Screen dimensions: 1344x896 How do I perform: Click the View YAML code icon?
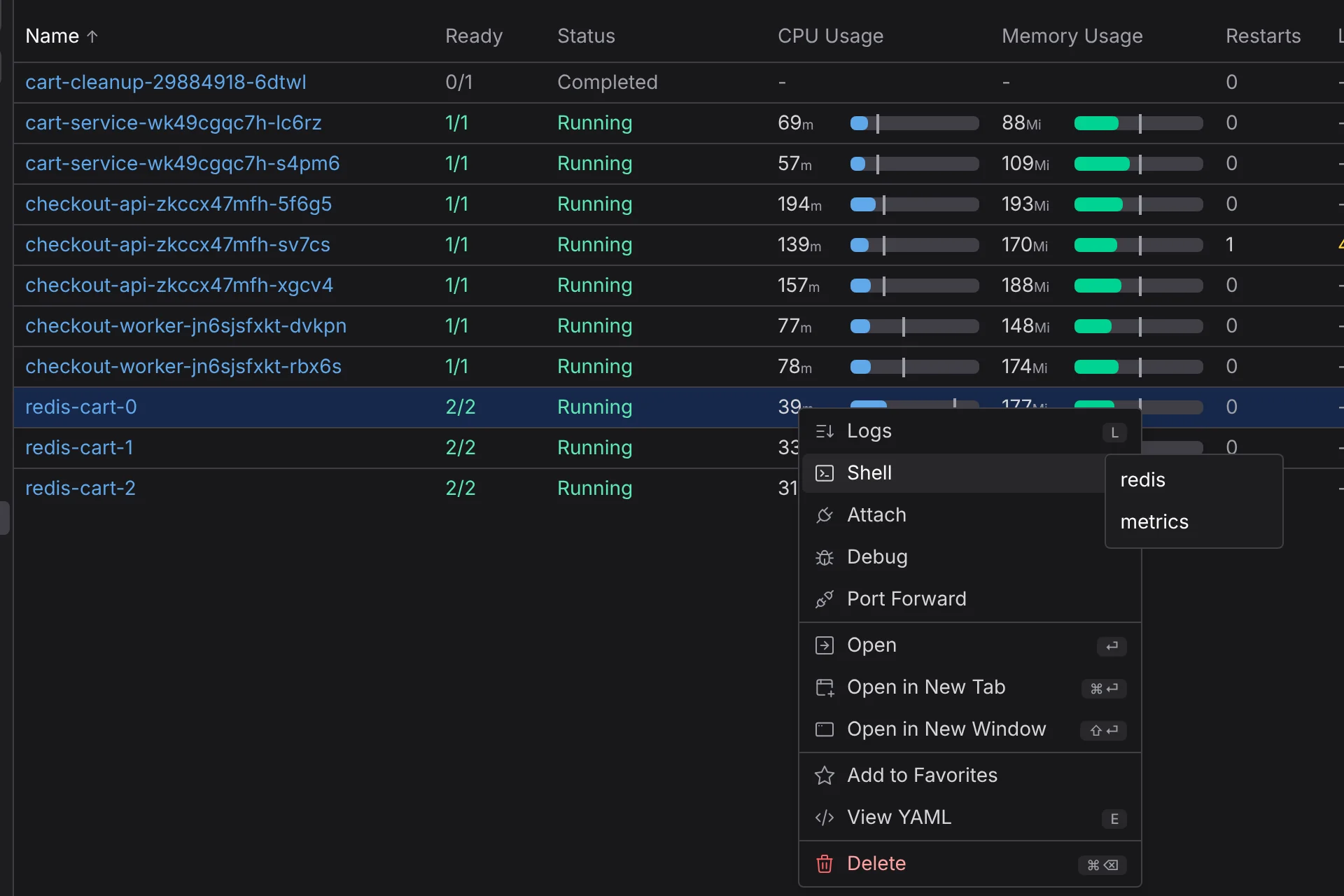(825, 818)
